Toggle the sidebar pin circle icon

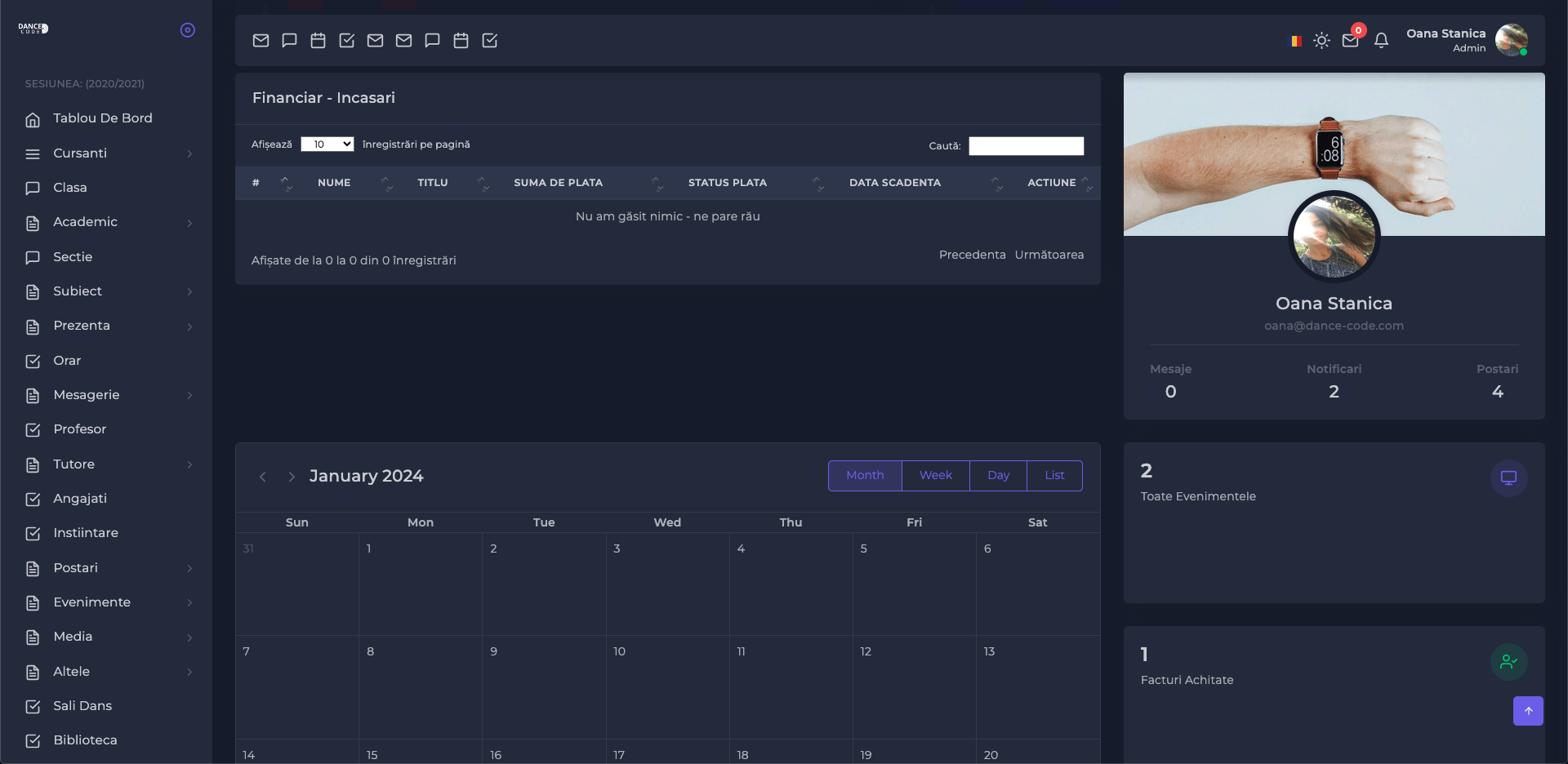point(188,30)
